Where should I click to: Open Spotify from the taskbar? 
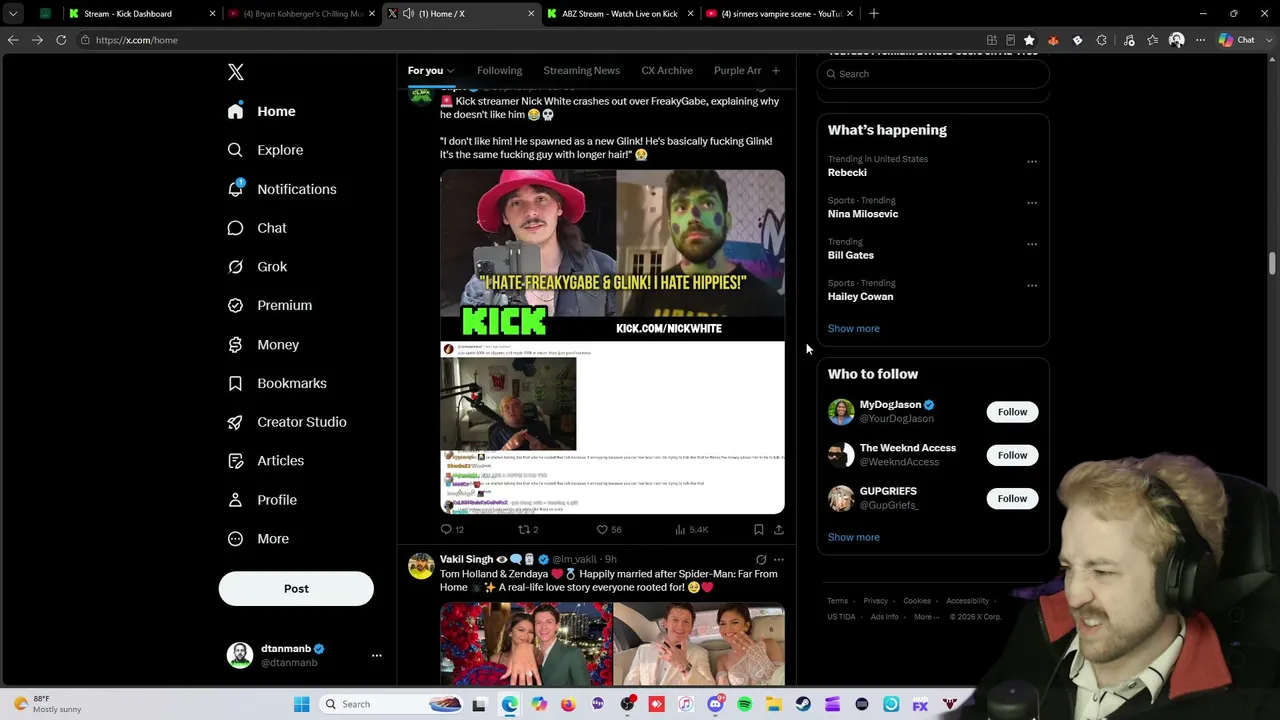[744, 704]
